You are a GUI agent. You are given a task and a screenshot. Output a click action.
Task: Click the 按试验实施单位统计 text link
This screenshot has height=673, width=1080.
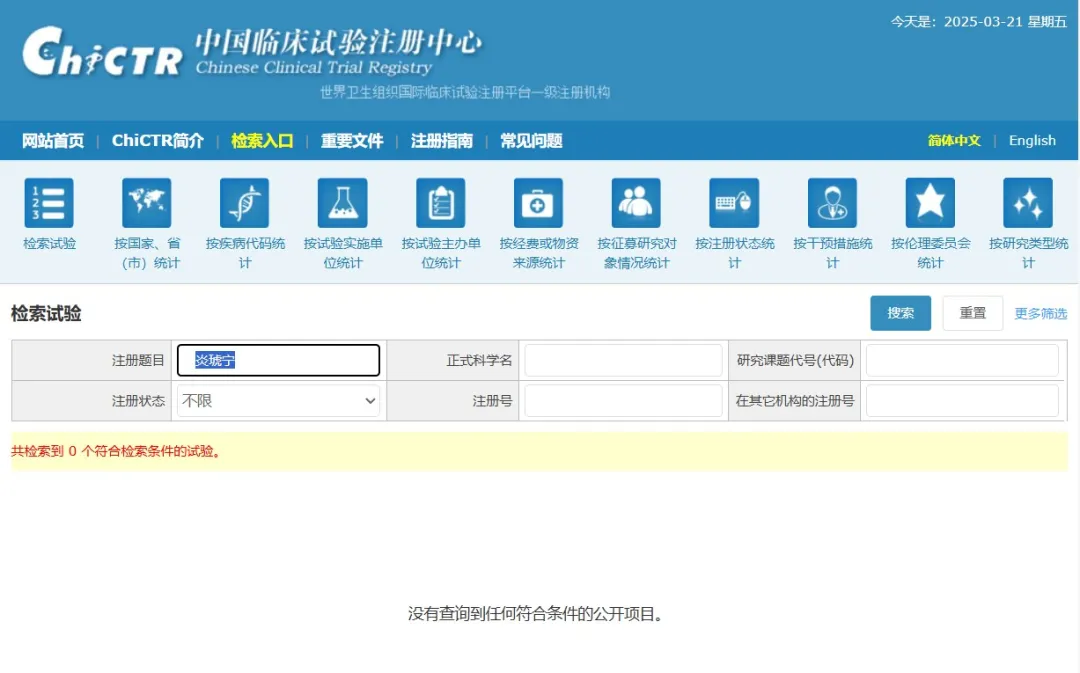pyautogui.click(x=342, y=253)
